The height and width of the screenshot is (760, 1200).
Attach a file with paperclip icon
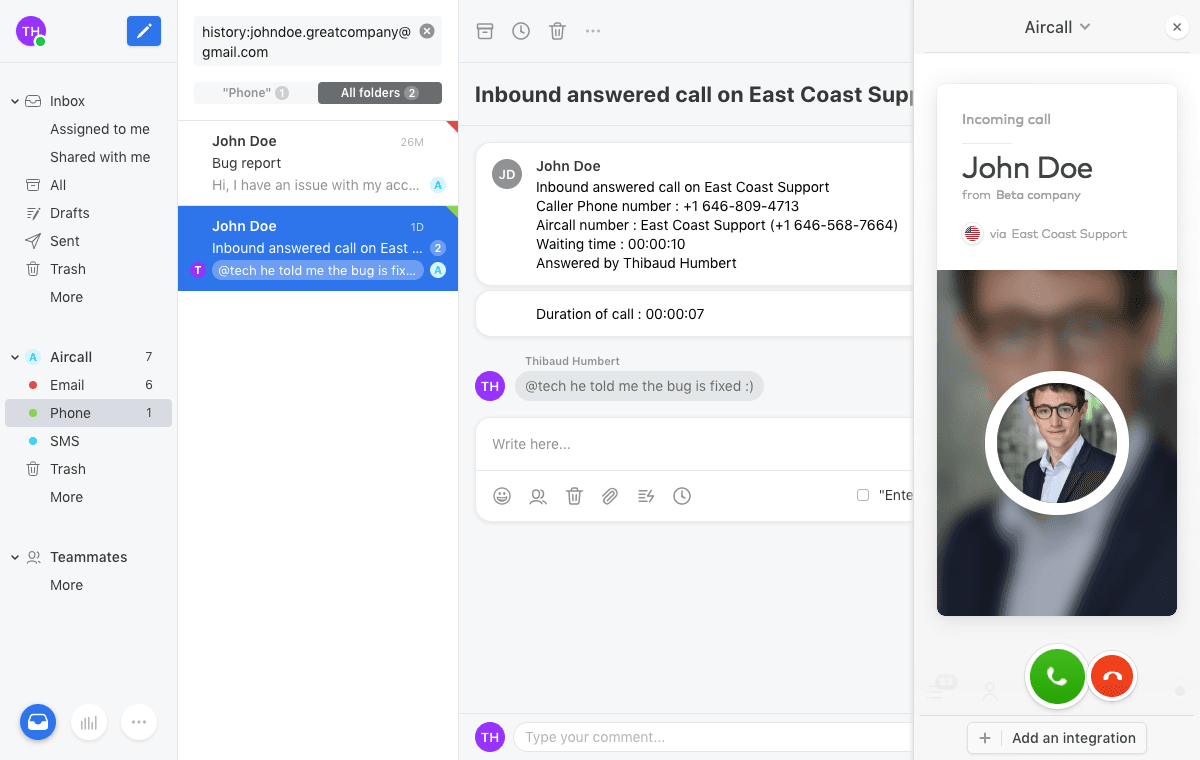610,496
